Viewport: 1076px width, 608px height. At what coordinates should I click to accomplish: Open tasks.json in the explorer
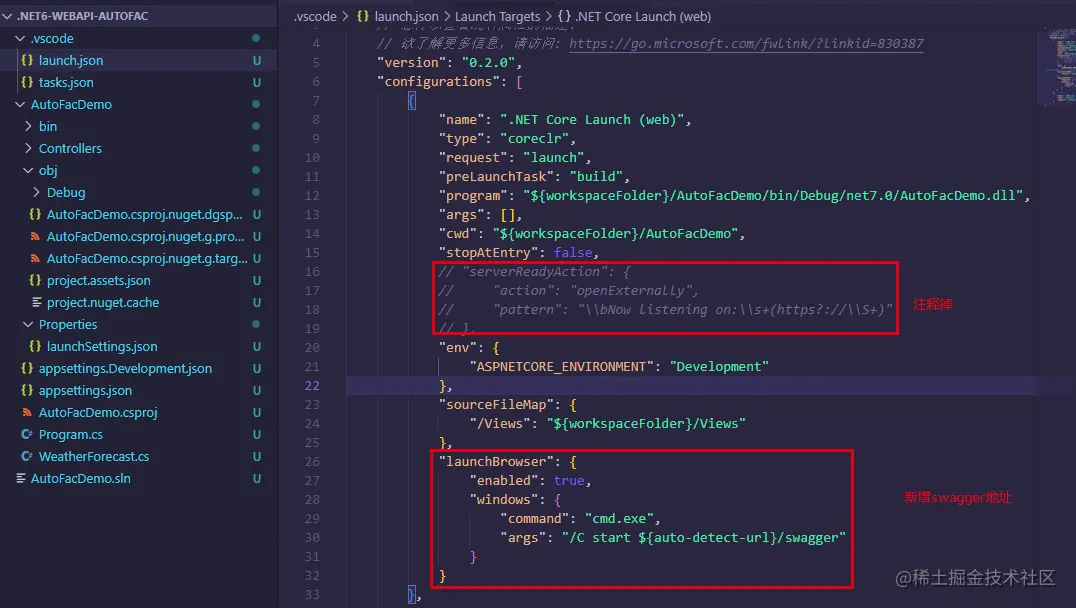click(x=66, y=82)
